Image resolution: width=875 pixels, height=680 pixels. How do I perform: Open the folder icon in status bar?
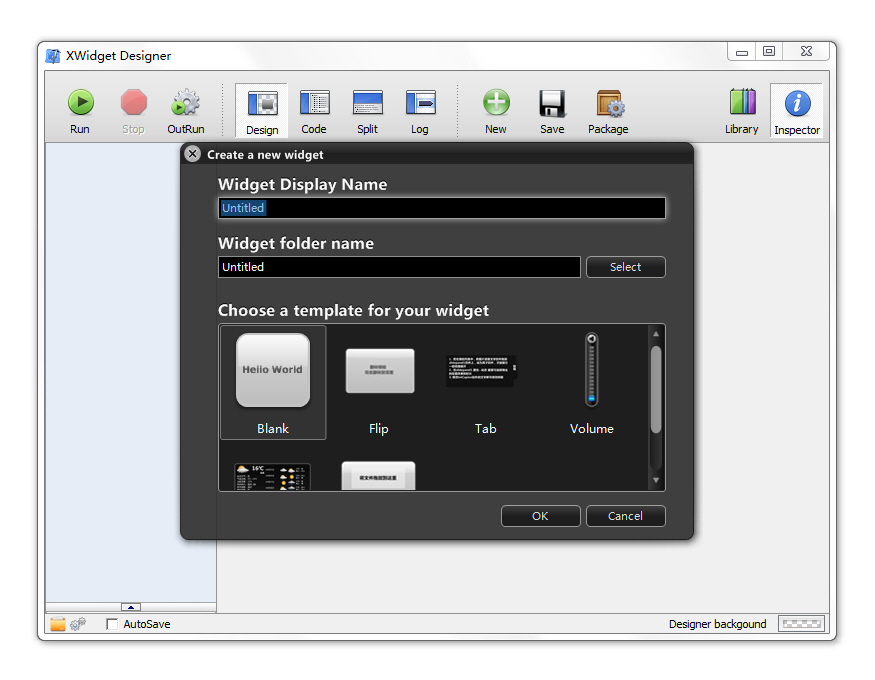[58, 624]
